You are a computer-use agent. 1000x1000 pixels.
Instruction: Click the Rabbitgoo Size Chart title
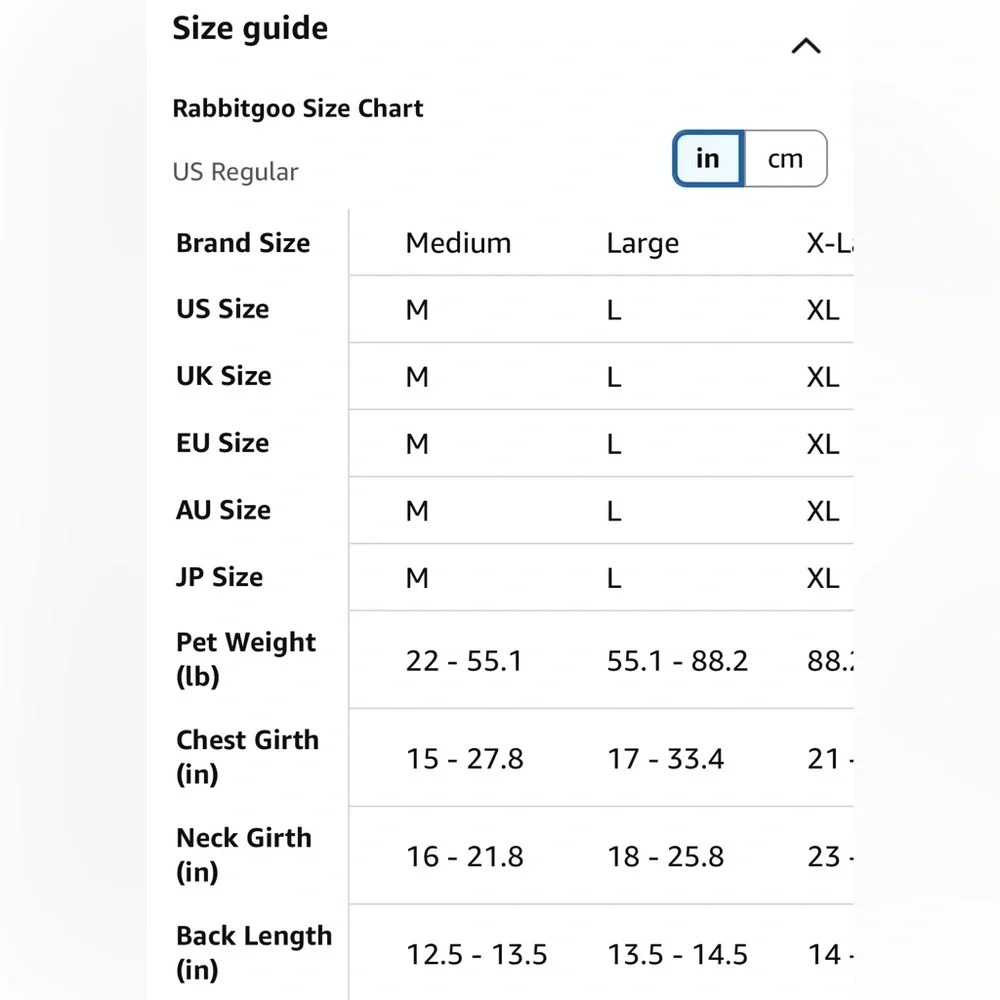(298, 108)
